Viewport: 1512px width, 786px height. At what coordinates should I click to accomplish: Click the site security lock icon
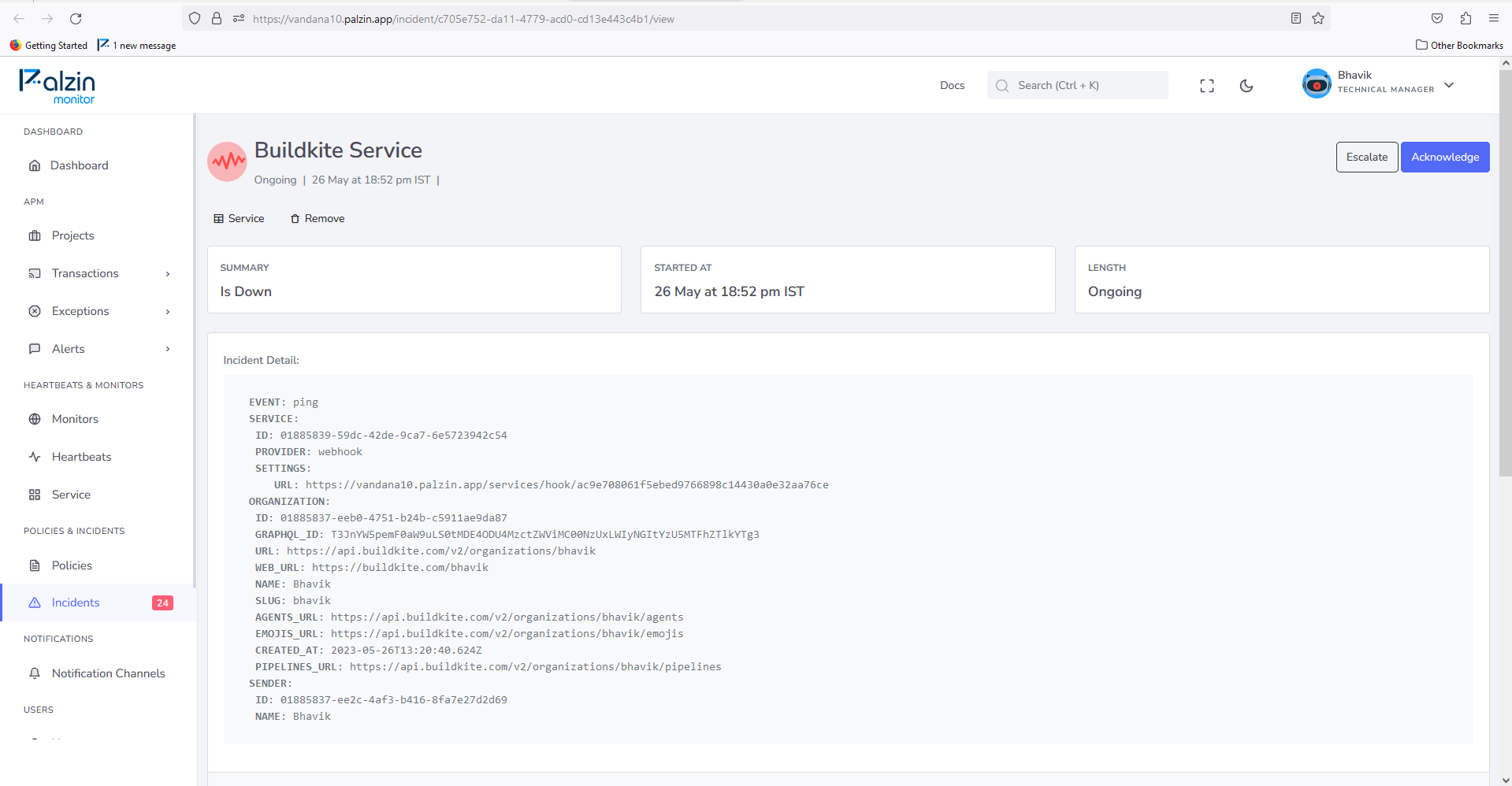tap(217, 18)
